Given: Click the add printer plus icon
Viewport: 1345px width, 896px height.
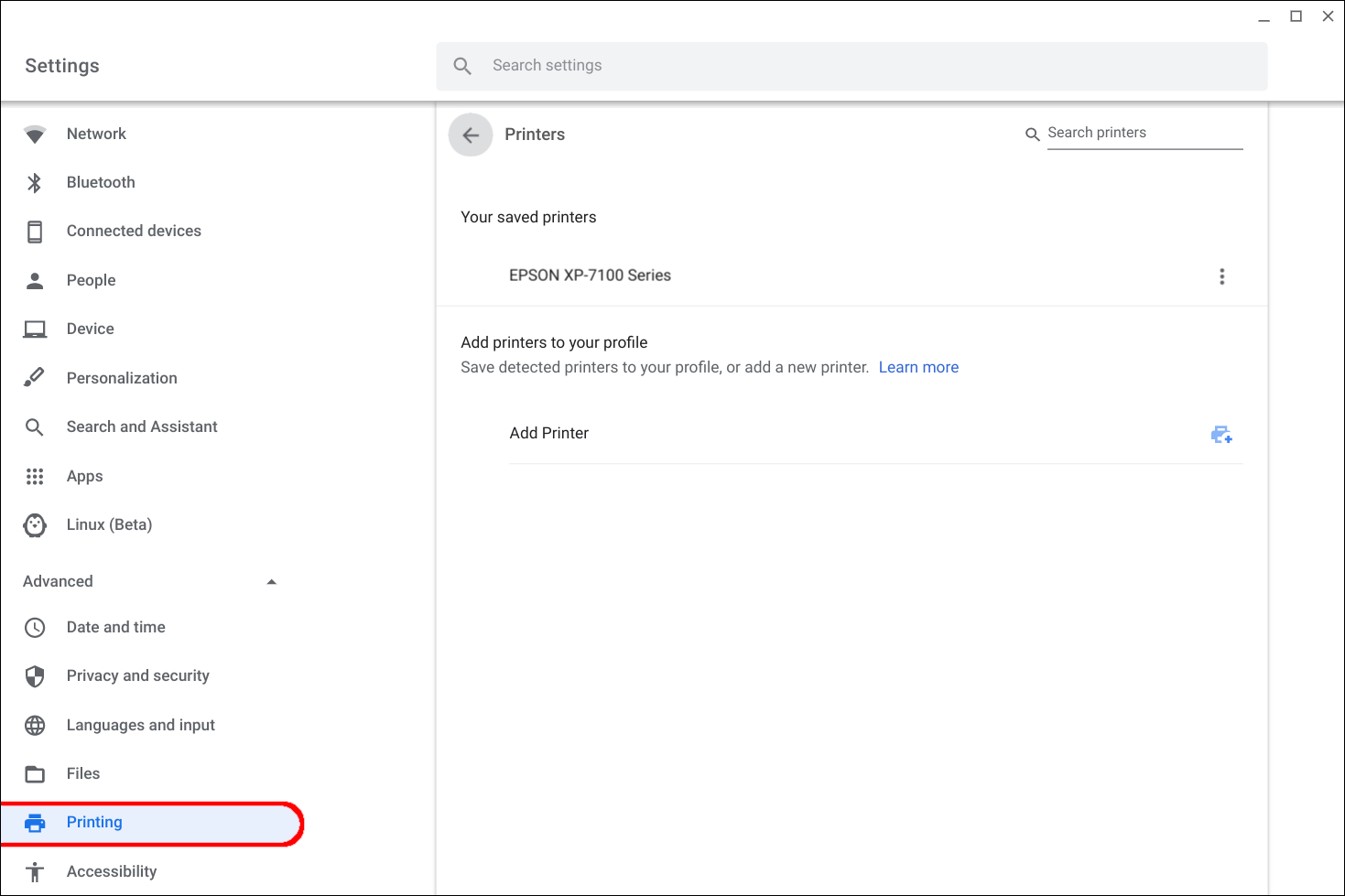Looking at the screenshot, I should (x=1221, y=435).
